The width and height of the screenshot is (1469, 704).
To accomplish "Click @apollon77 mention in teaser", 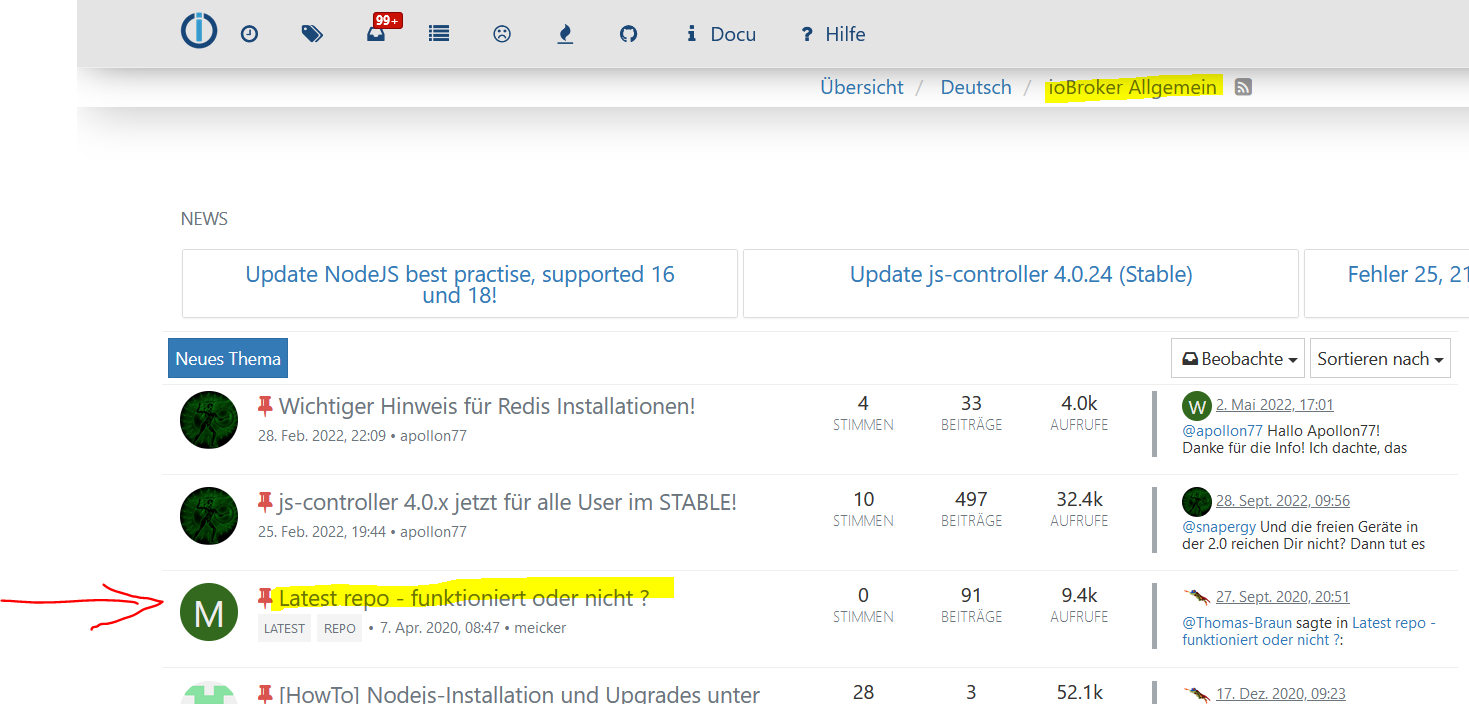I will [x=1222, y=430].
